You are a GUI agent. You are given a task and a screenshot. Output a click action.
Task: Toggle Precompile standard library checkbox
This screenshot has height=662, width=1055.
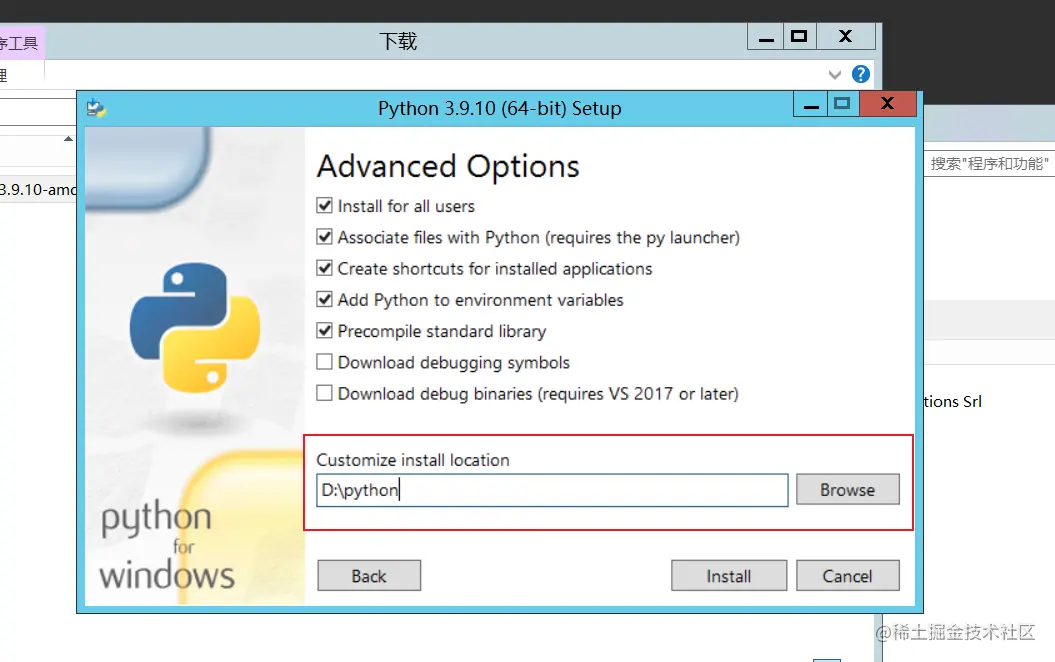point(324,331)
